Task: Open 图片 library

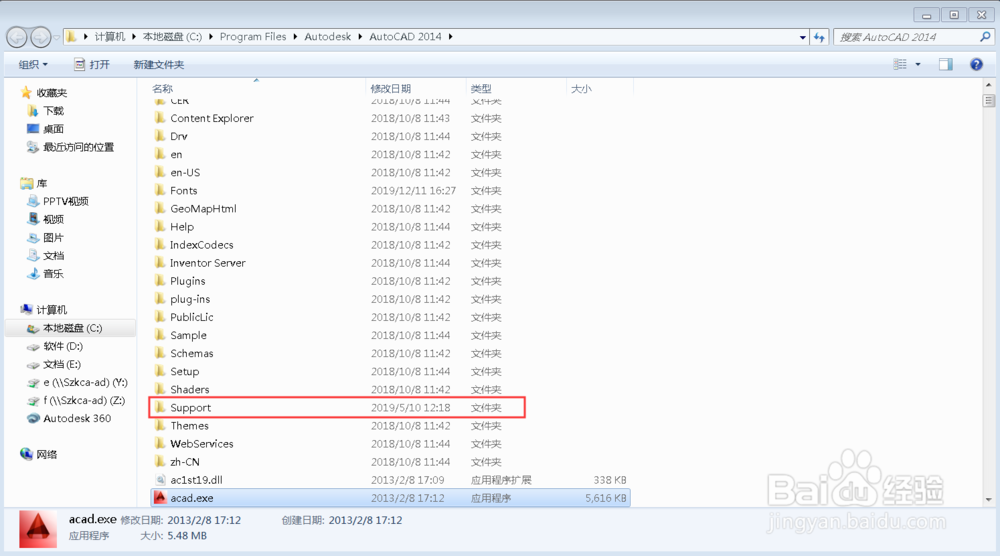Action: pos(54,238)
